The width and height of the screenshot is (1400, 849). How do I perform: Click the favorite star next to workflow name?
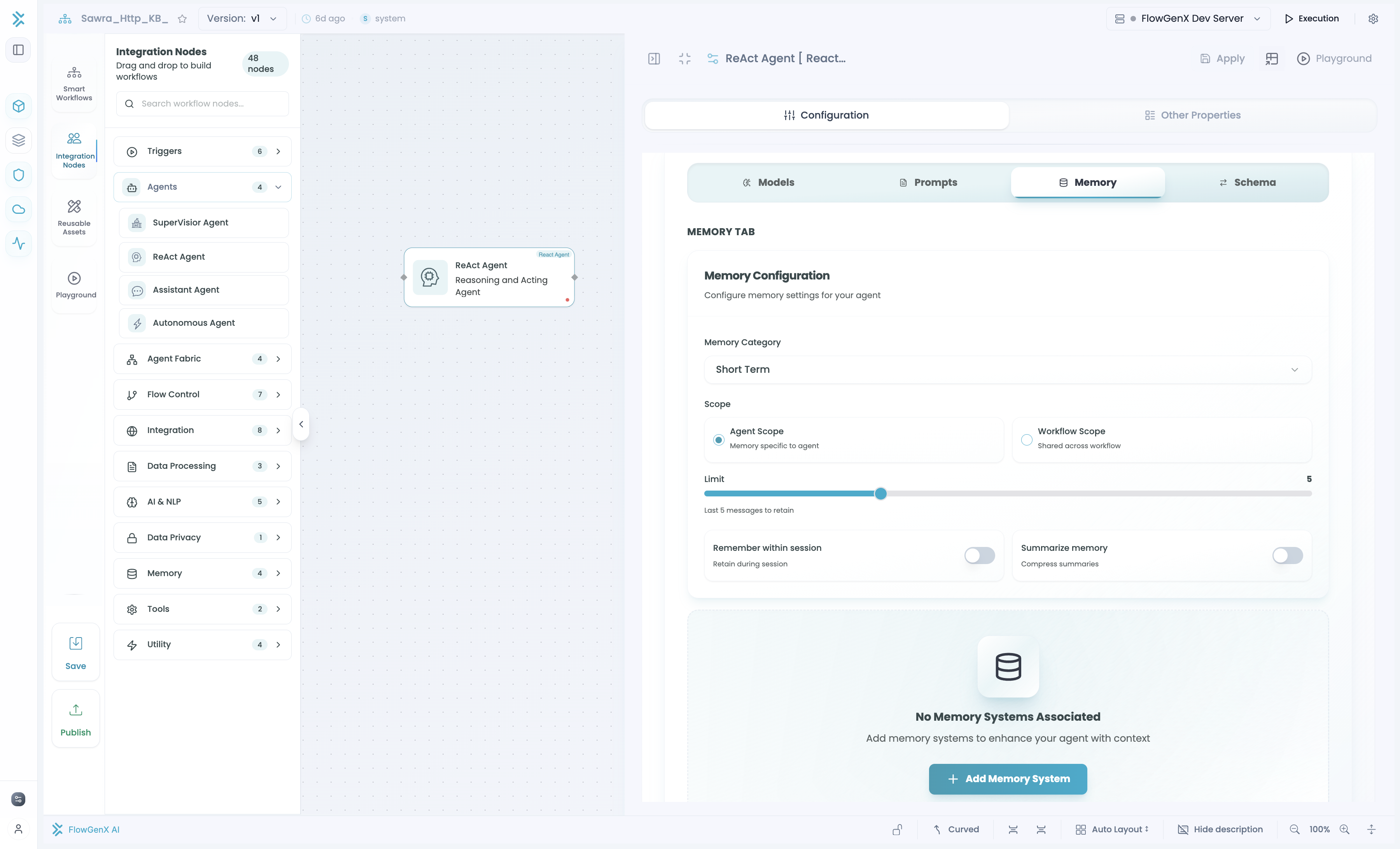click(x=182, y=19)
